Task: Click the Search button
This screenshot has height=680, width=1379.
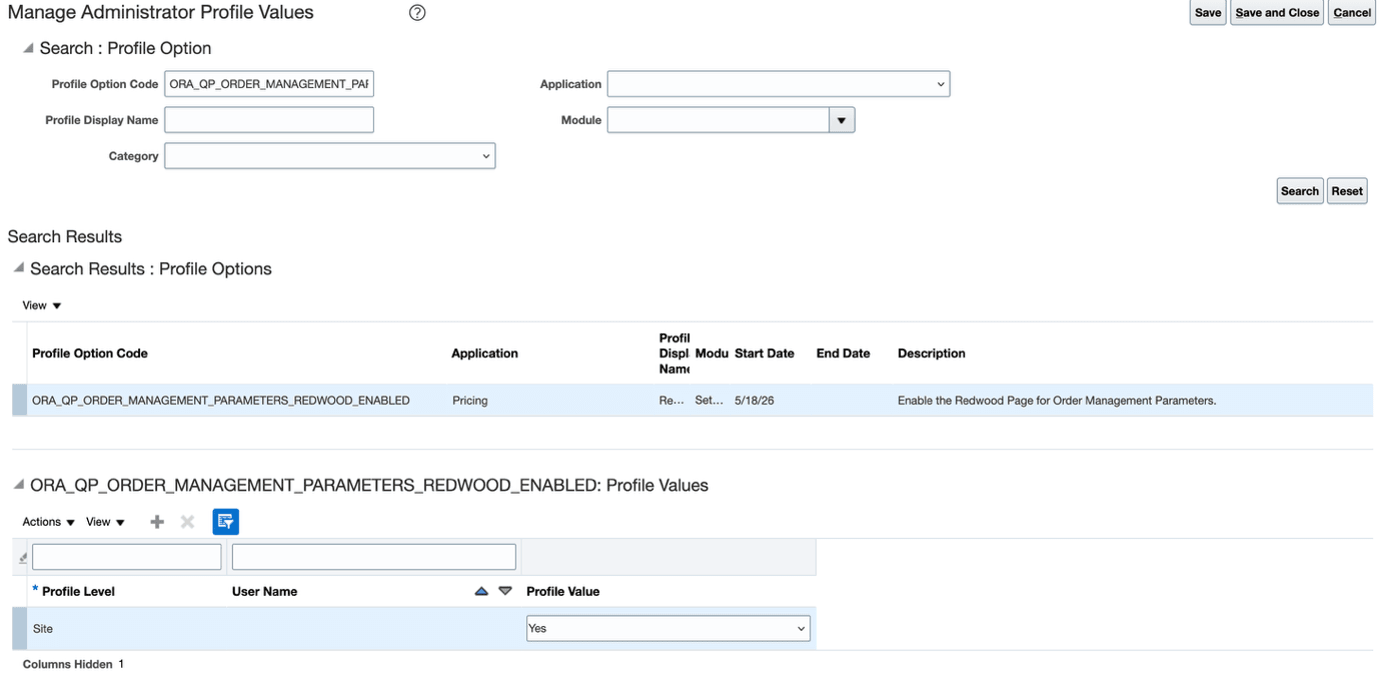Action: [1300, 191]
